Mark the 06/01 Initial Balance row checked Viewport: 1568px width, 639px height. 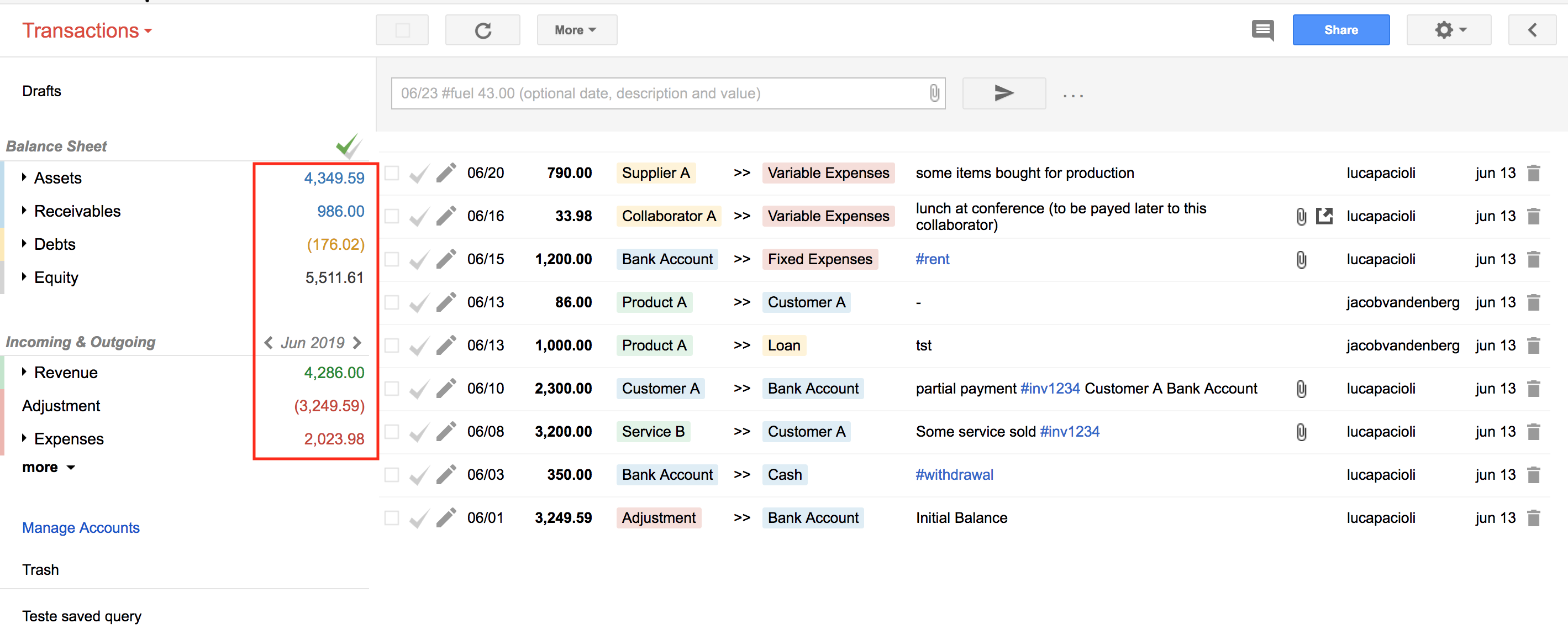pyautogui.click(x=419, y=518)
